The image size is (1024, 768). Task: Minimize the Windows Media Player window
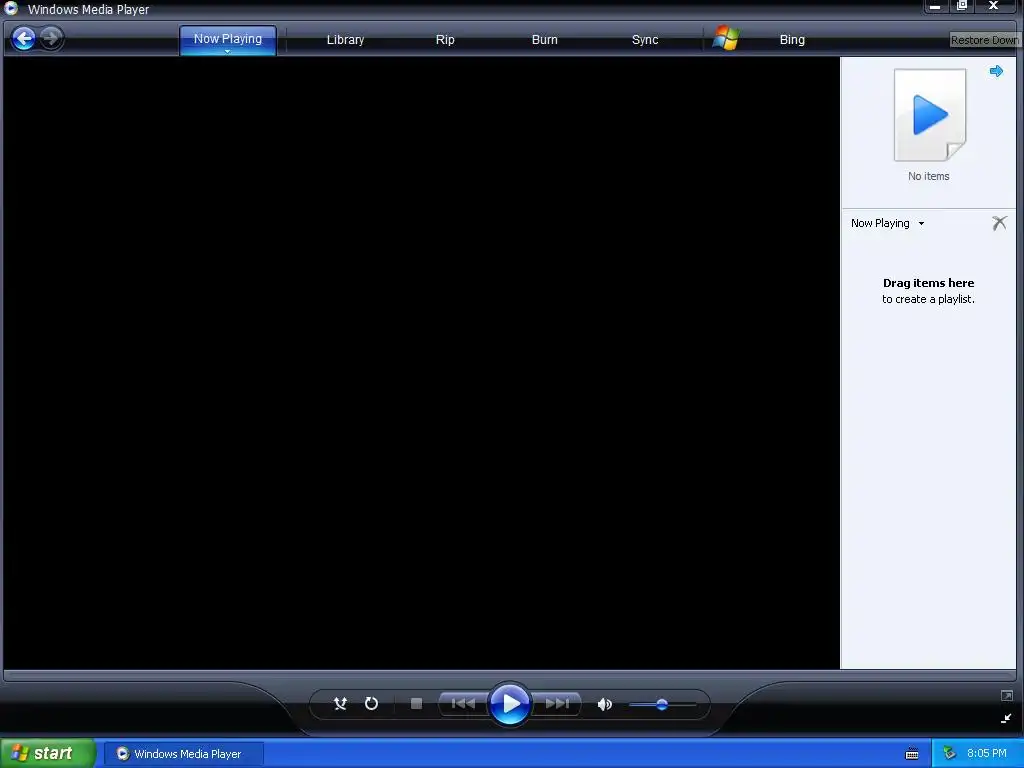tap(935, 7)
